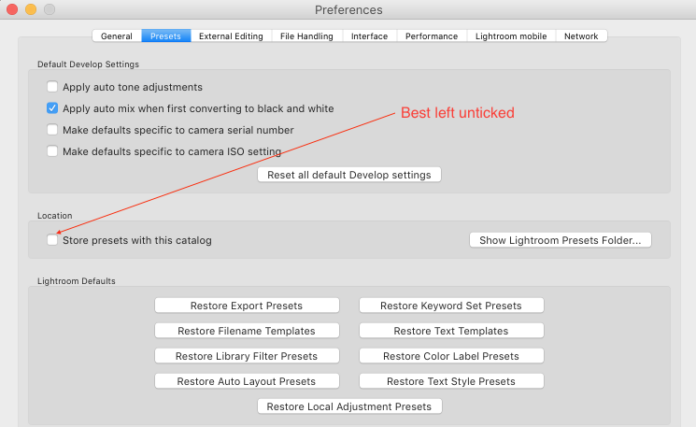Restore Export Presets
696x427 pixels.
[247, 306]
